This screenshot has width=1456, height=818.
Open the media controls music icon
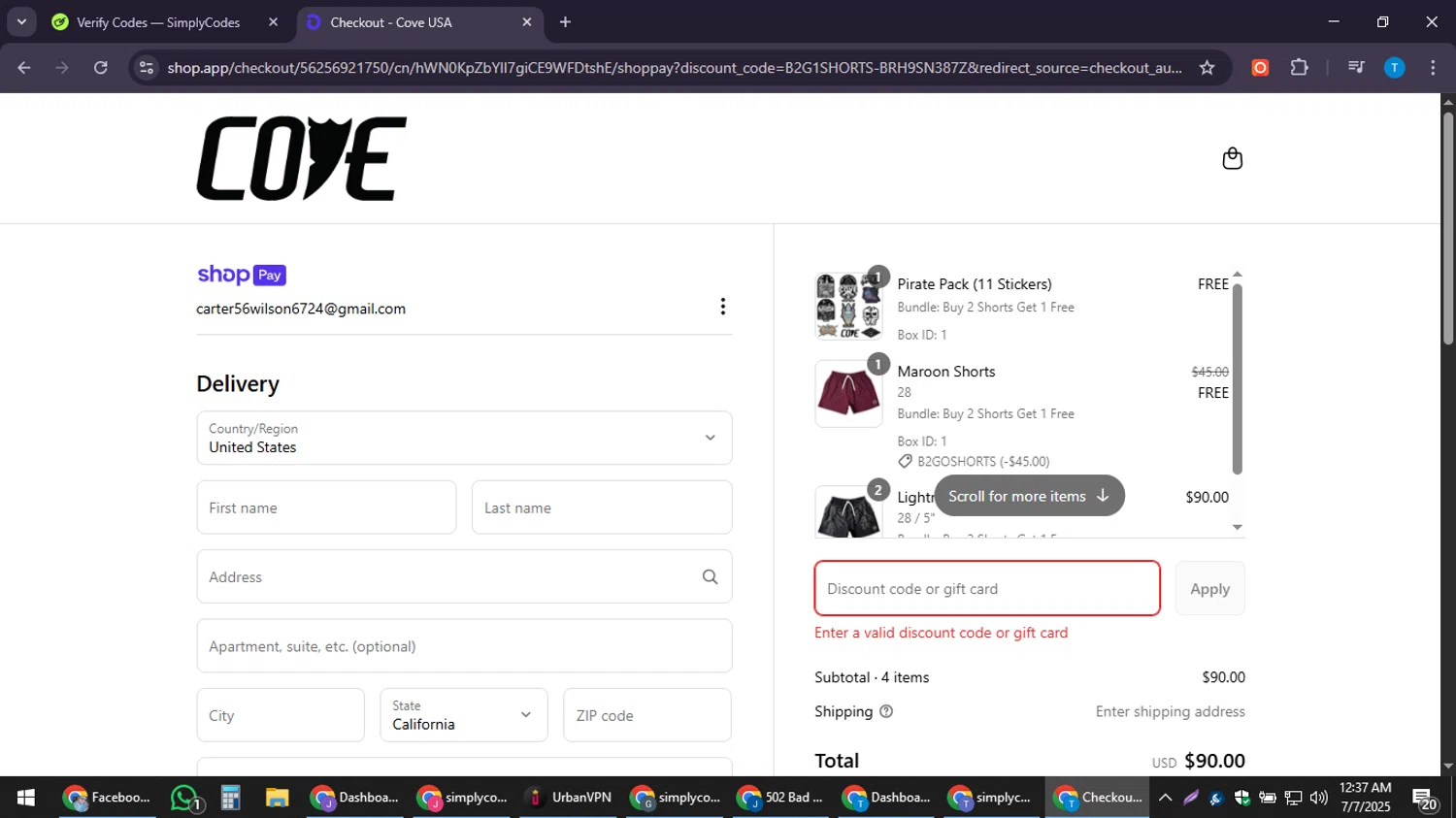click(x=1356, y=67)
